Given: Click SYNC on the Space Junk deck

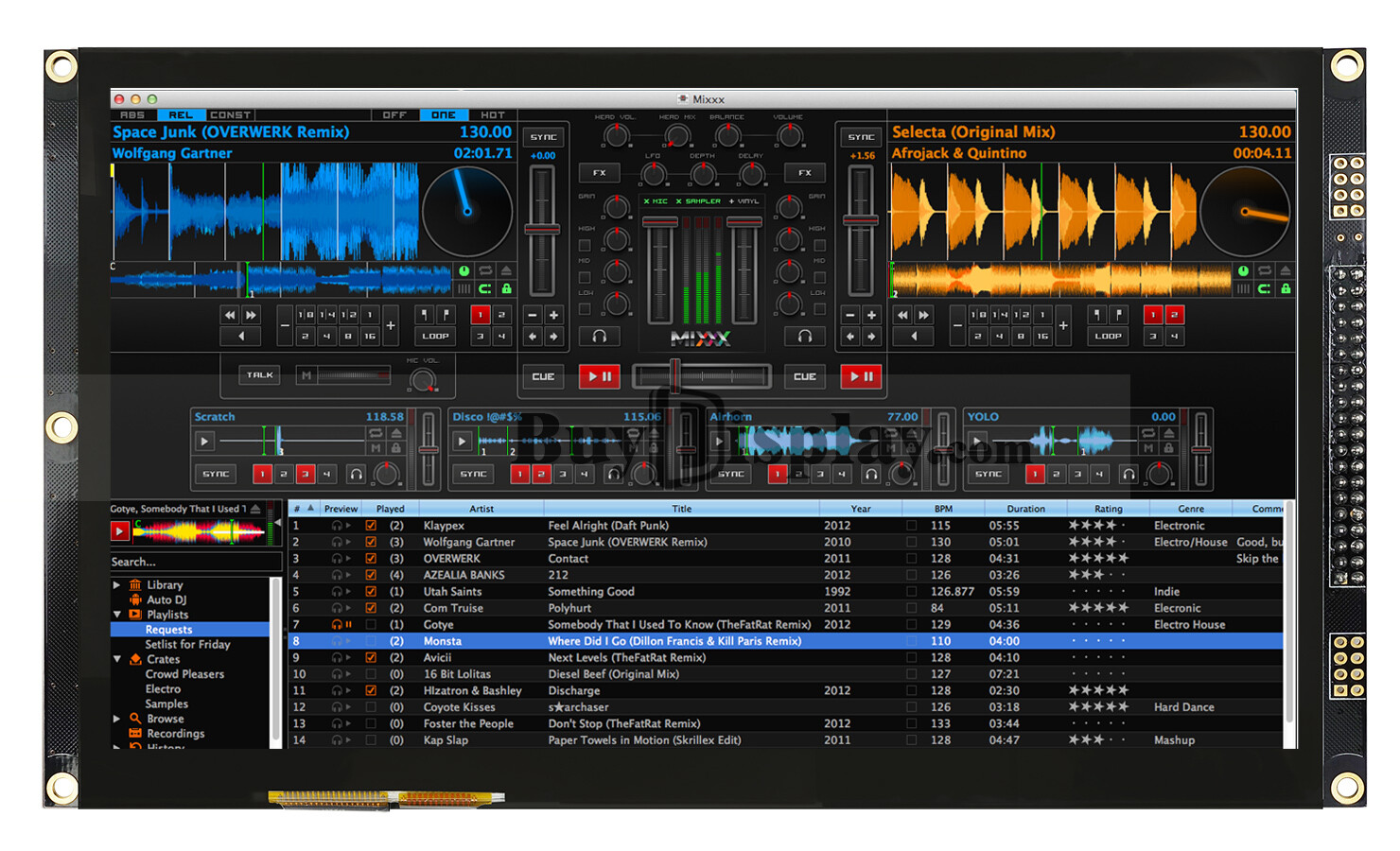Looking at the screenshot, I should (x=543, y=137).
